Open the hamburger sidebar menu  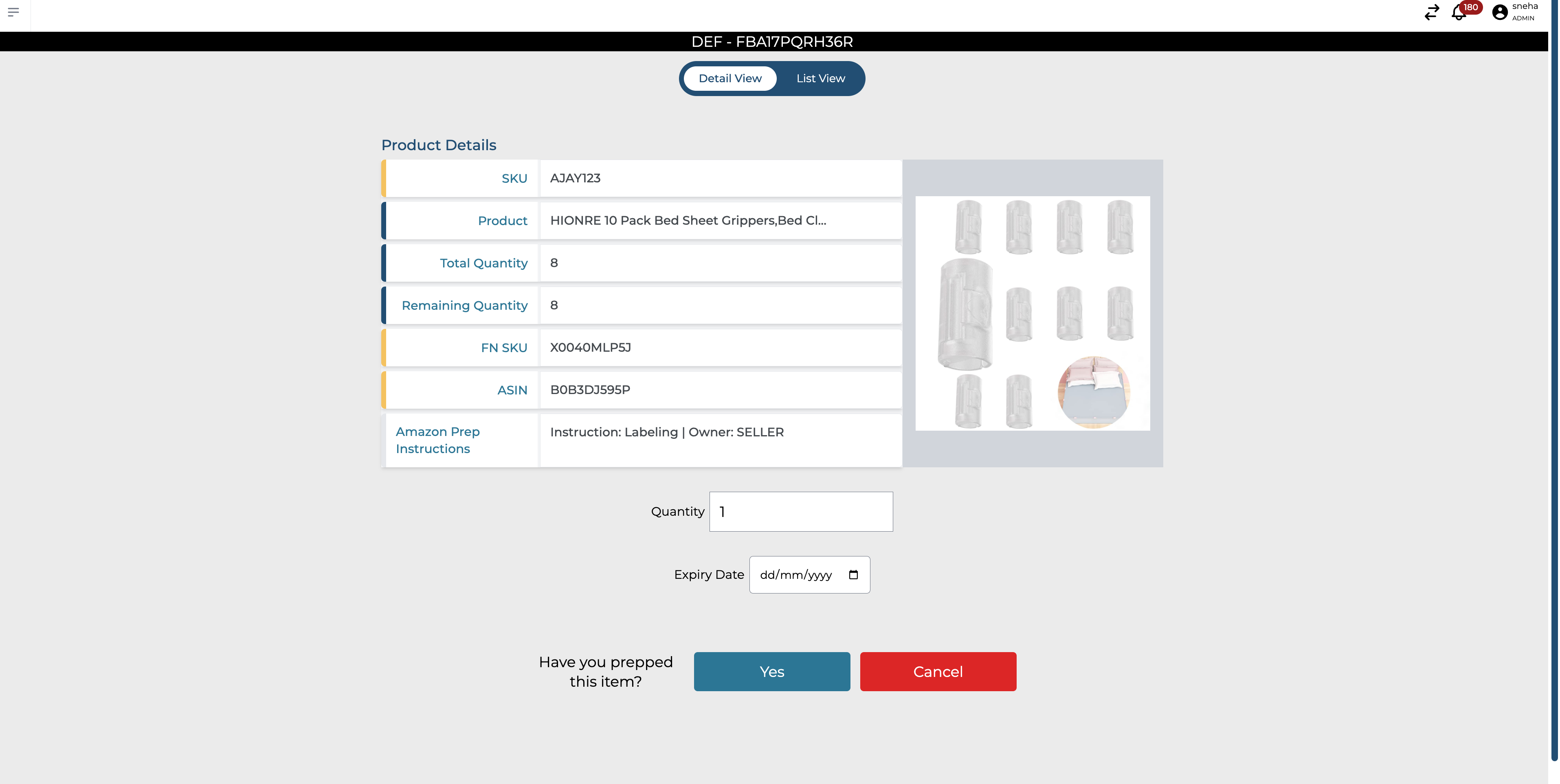point(13,12)
